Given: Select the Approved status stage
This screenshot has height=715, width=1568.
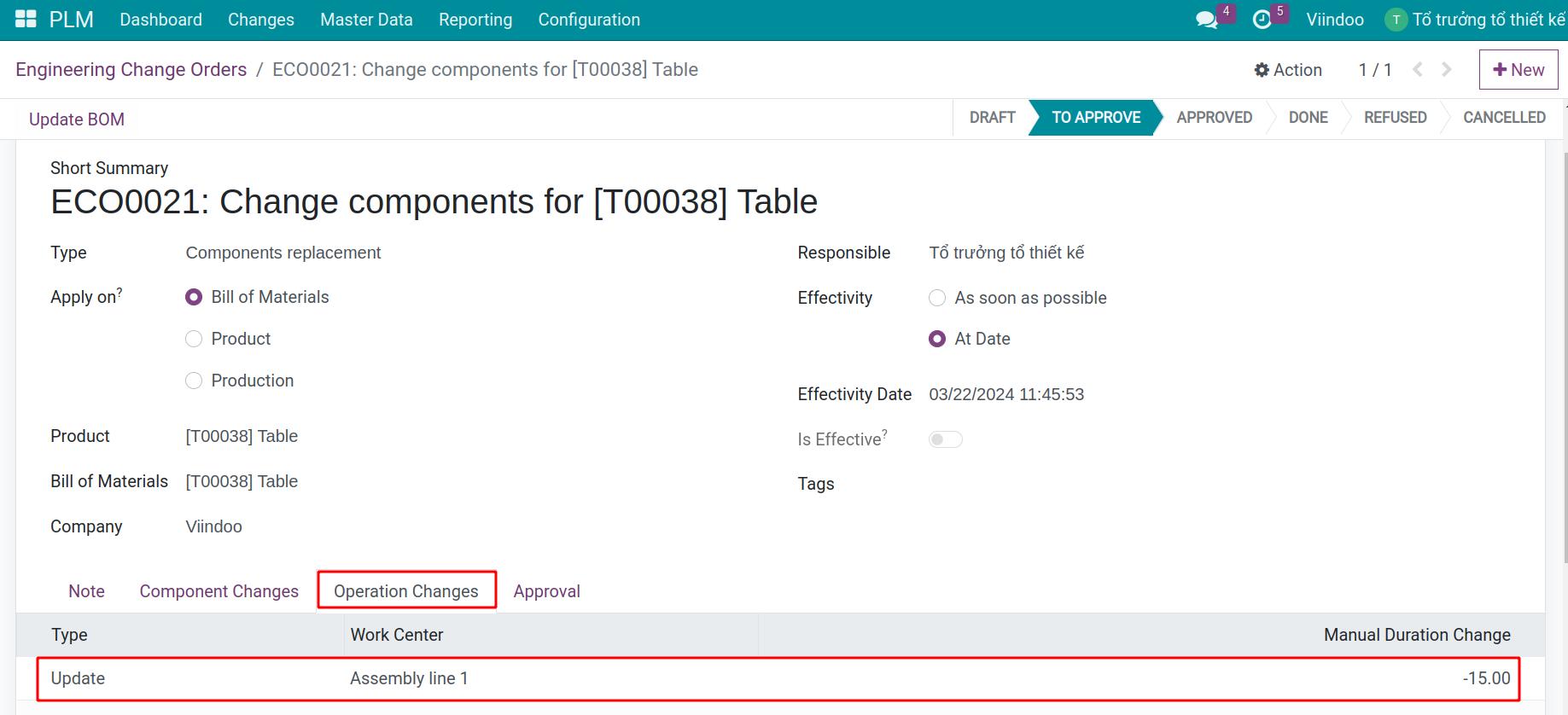Looking at the screenshot, I should (x=1215, y=118).
